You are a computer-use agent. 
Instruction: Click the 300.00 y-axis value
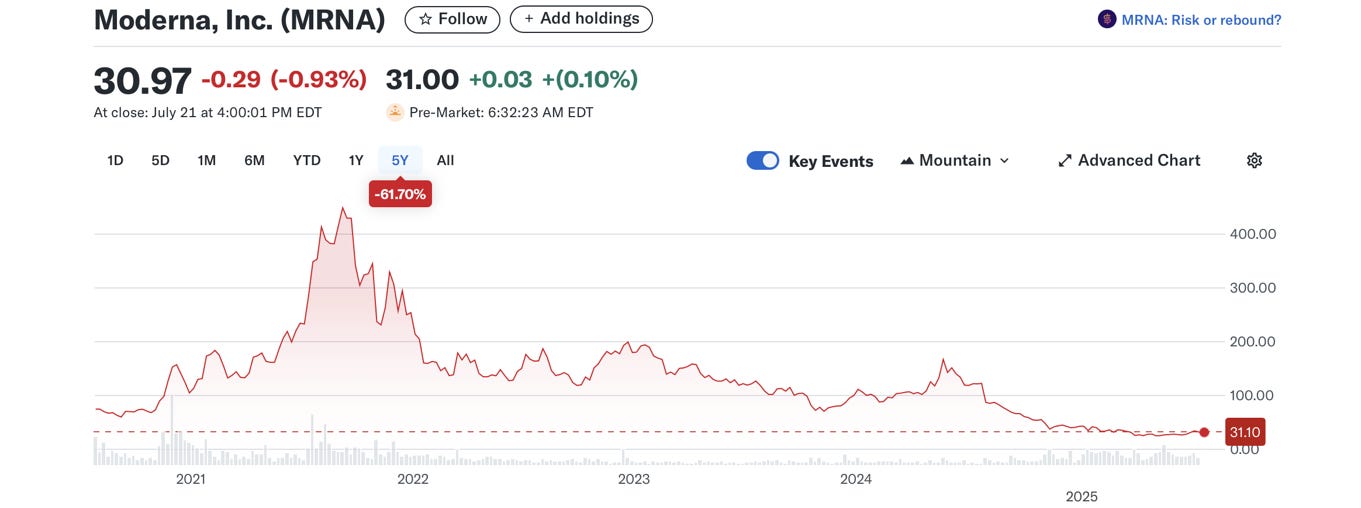coord(1252,288)
